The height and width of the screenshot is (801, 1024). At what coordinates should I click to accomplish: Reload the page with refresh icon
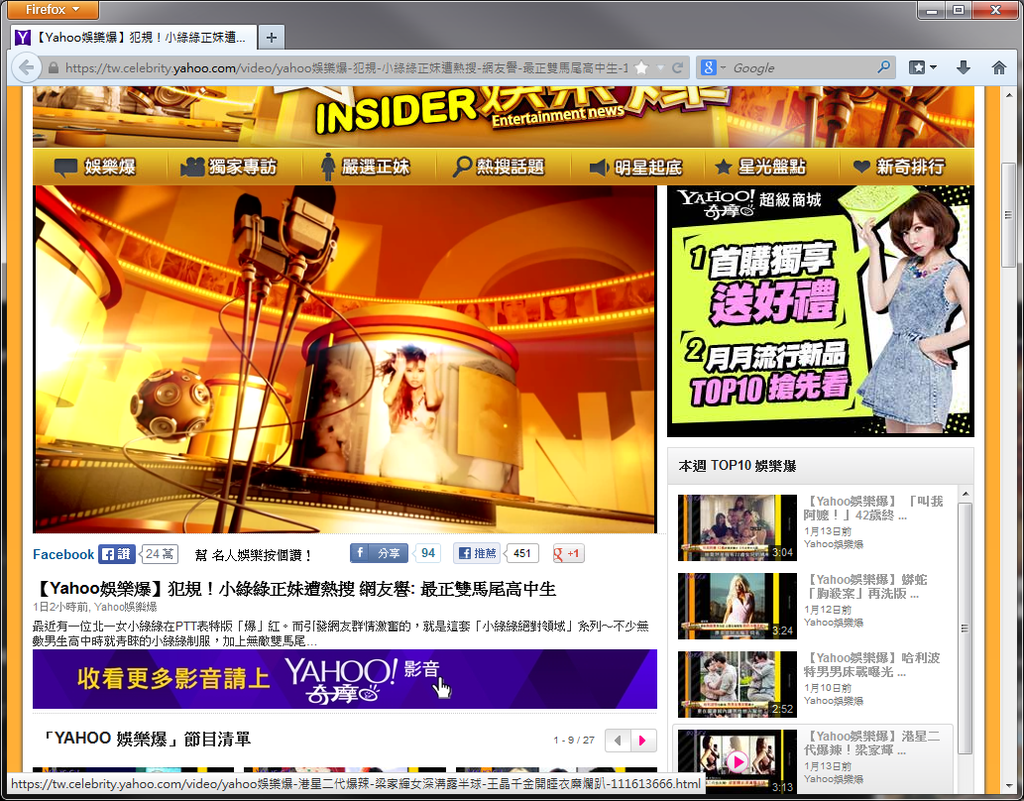coord(678,68)
